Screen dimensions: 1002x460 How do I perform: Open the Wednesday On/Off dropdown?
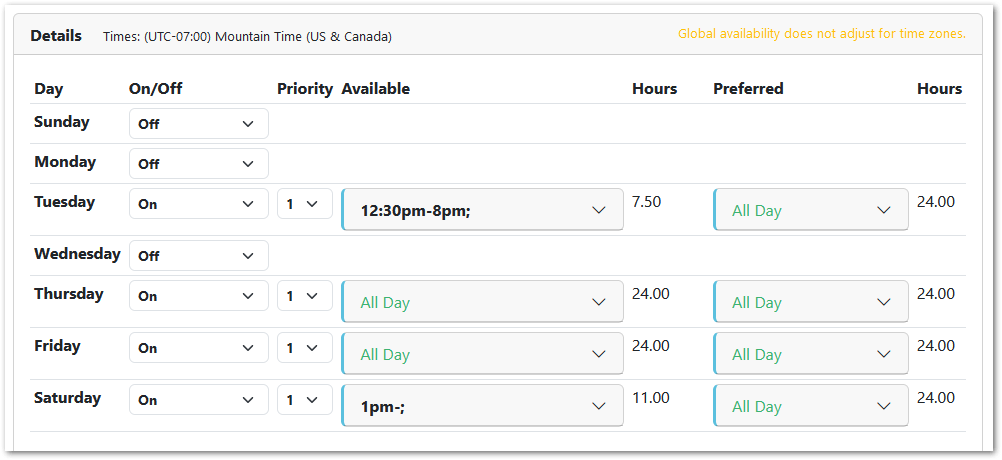(x=198, y=256)
